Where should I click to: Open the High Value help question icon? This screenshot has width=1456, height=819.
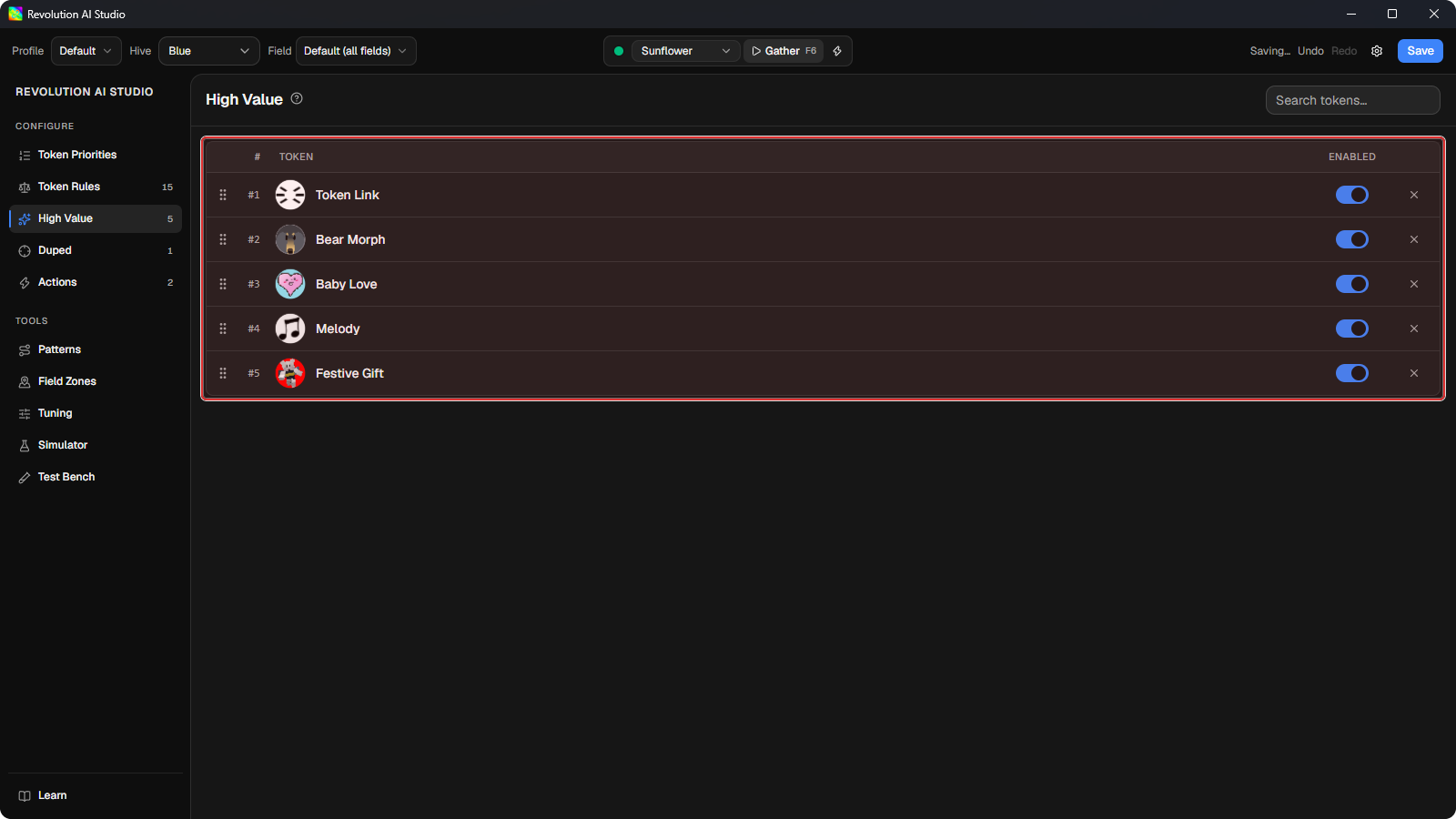coord(297,98)
